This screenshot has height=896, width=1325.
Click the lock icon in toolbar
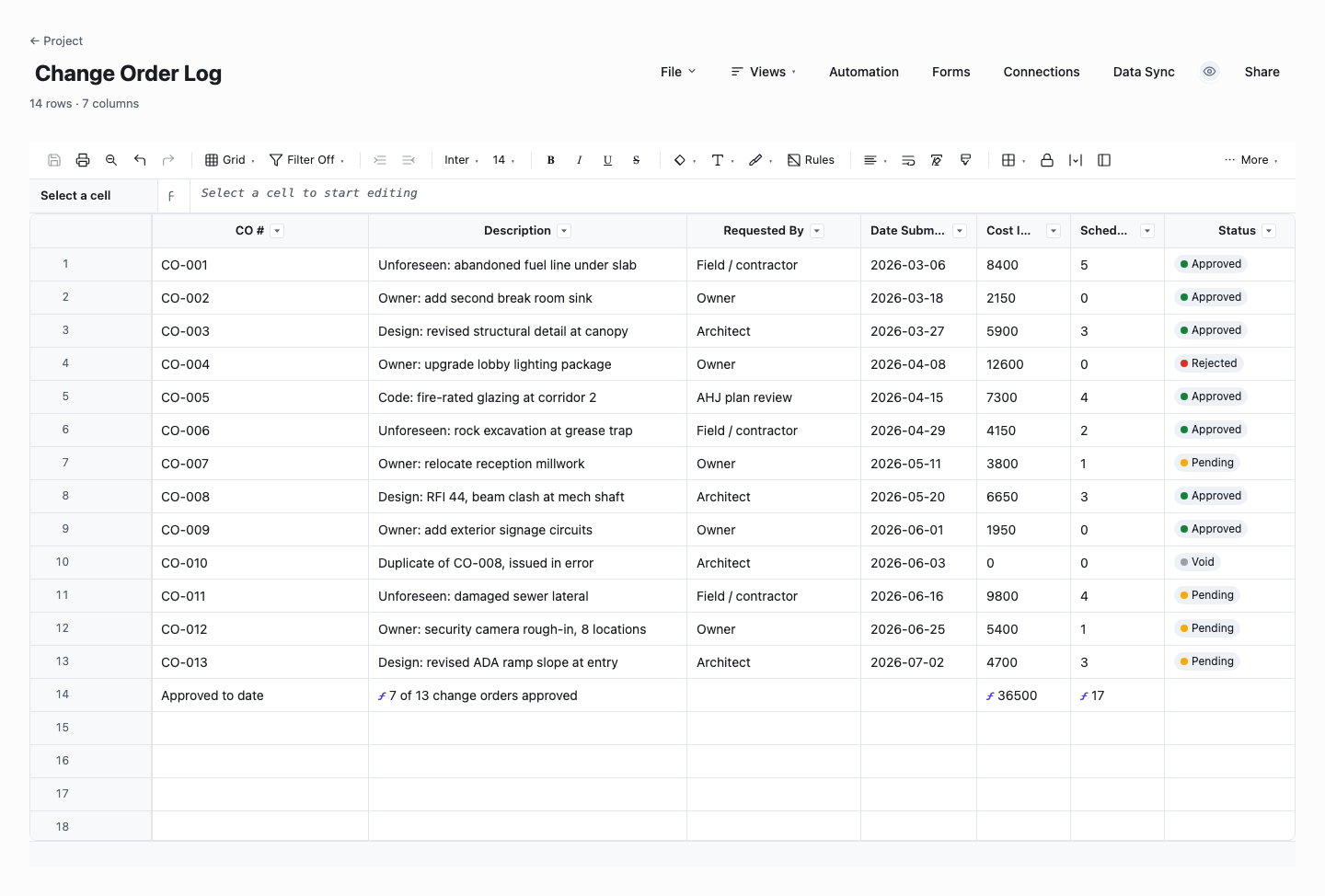pos(1047,160)
